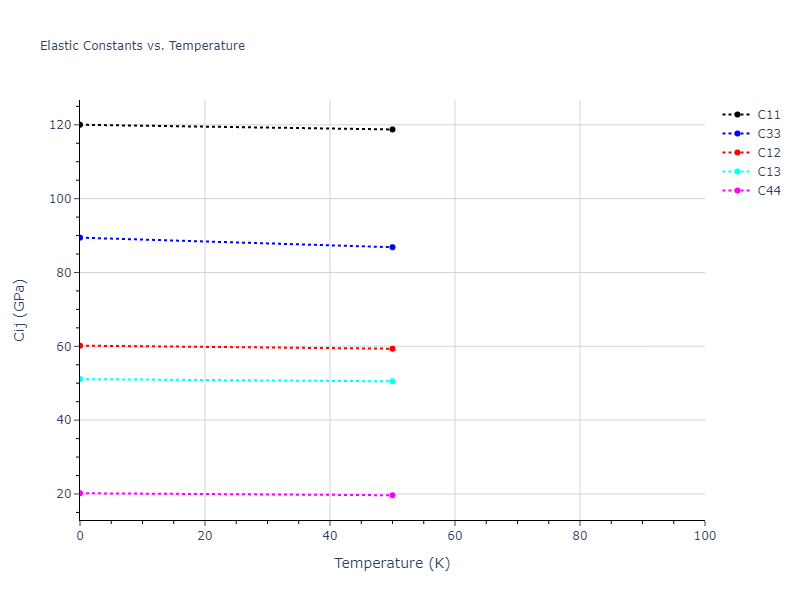Click the black C11 data point at 50 K
The height and width of the screenshot is (600, 800).
pyautogui.click(x=392, y=129)
